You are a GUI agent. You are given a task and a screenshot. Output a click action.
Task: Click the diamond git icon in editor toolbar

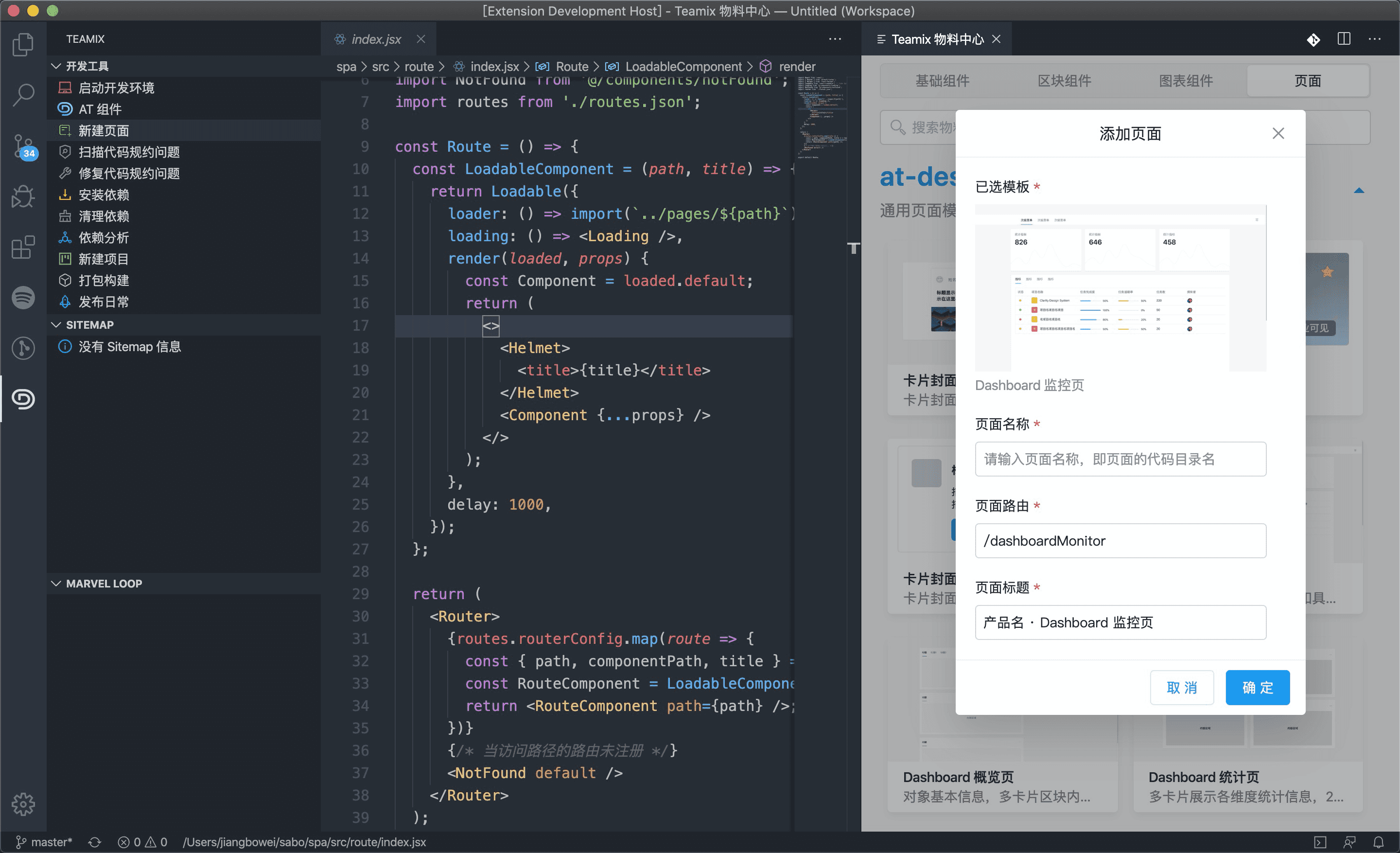pyautogui.click(x=1313, y=39)
